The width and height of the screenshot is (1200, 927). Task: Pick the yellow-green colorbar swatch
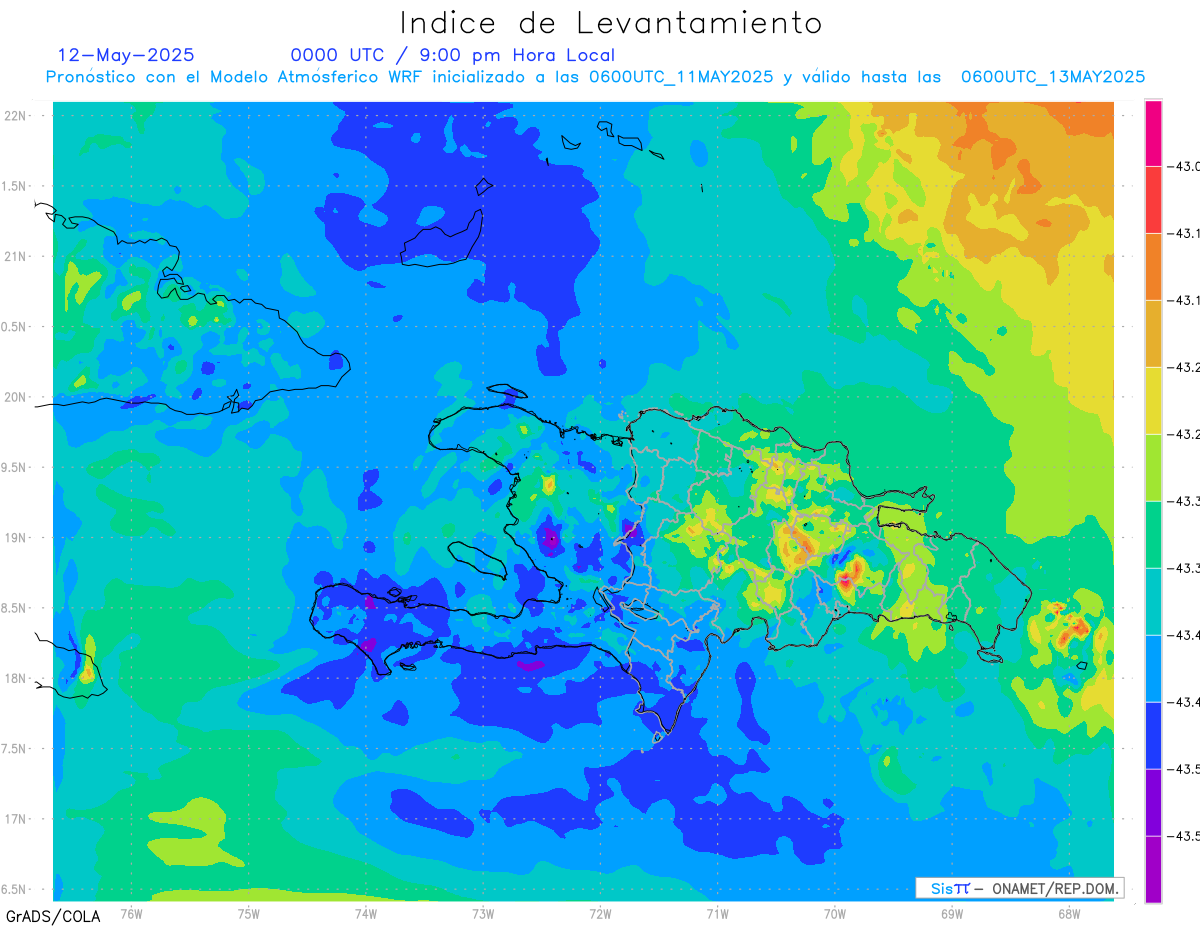1153,468
